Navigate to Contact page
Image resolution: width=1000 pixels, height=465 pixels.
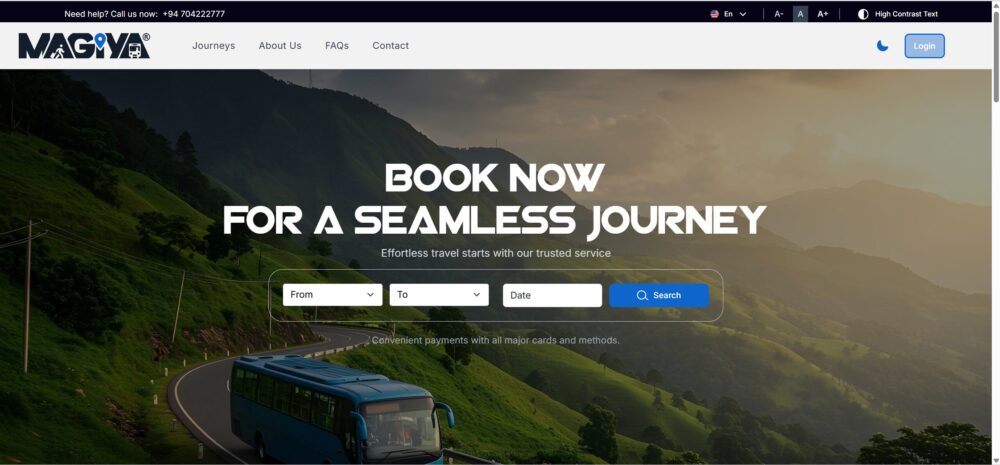tap(390, 46)
